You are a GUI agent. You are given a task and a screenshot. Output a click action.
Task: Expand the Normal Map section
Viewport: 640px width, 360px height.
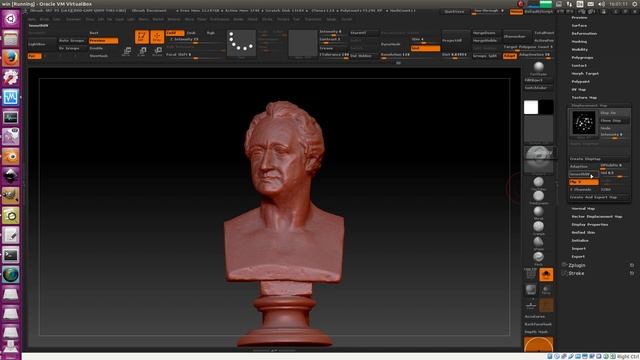(583, 209)
